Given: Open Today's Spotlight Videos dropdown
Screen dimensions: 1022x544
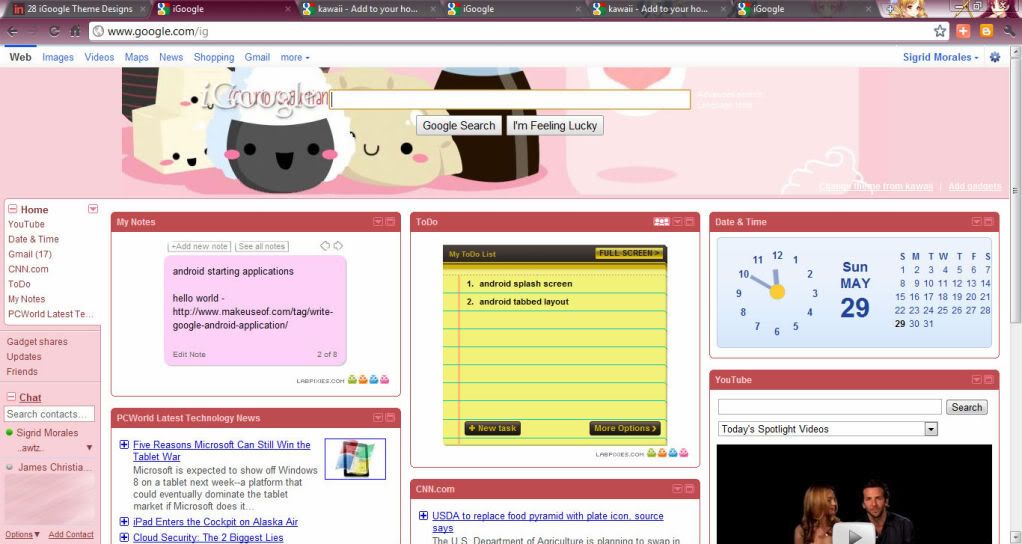Looking at the screenshot, I should click(x=828, y=429).
